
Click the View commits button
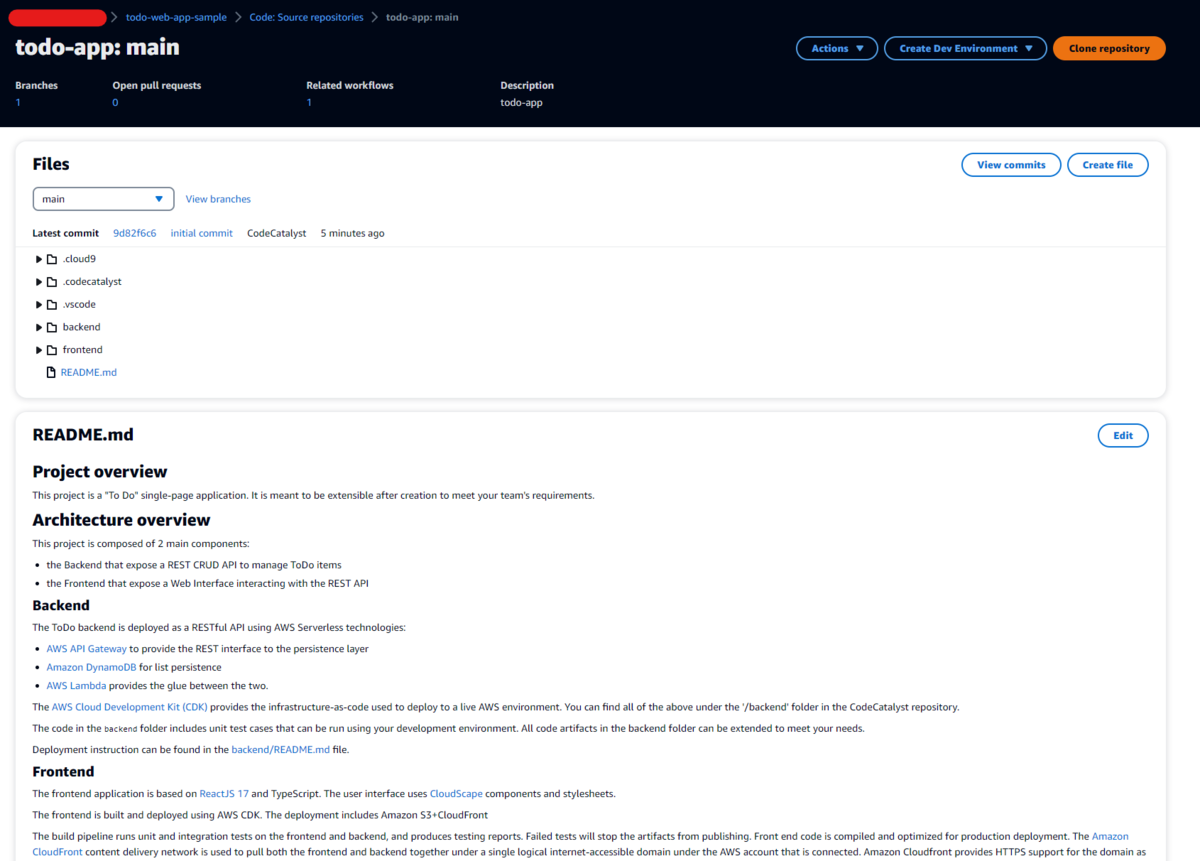(x=1011, y=165)
